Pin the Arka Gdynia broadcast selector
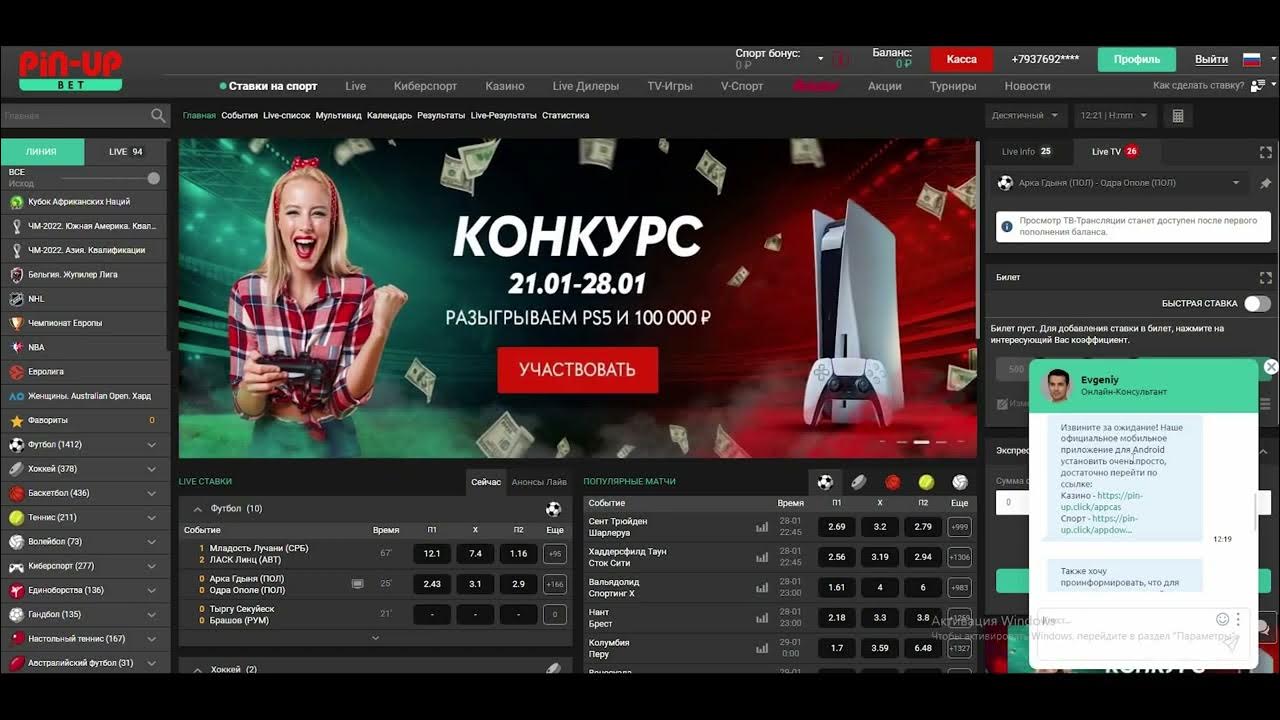1280x720 pixels. [1265, 184]
